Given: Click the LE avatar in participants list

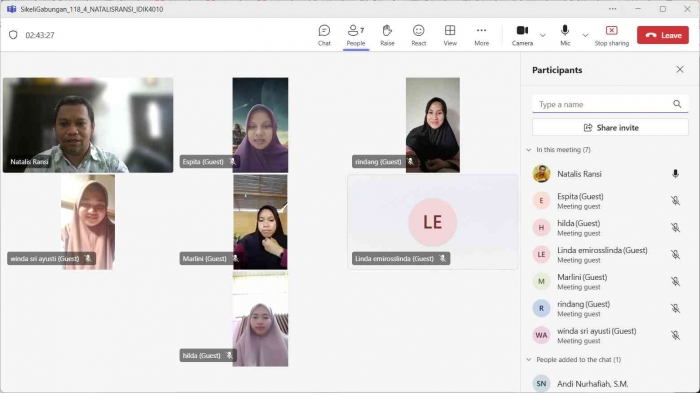Looking at the screenshot, I should point(541,255).
